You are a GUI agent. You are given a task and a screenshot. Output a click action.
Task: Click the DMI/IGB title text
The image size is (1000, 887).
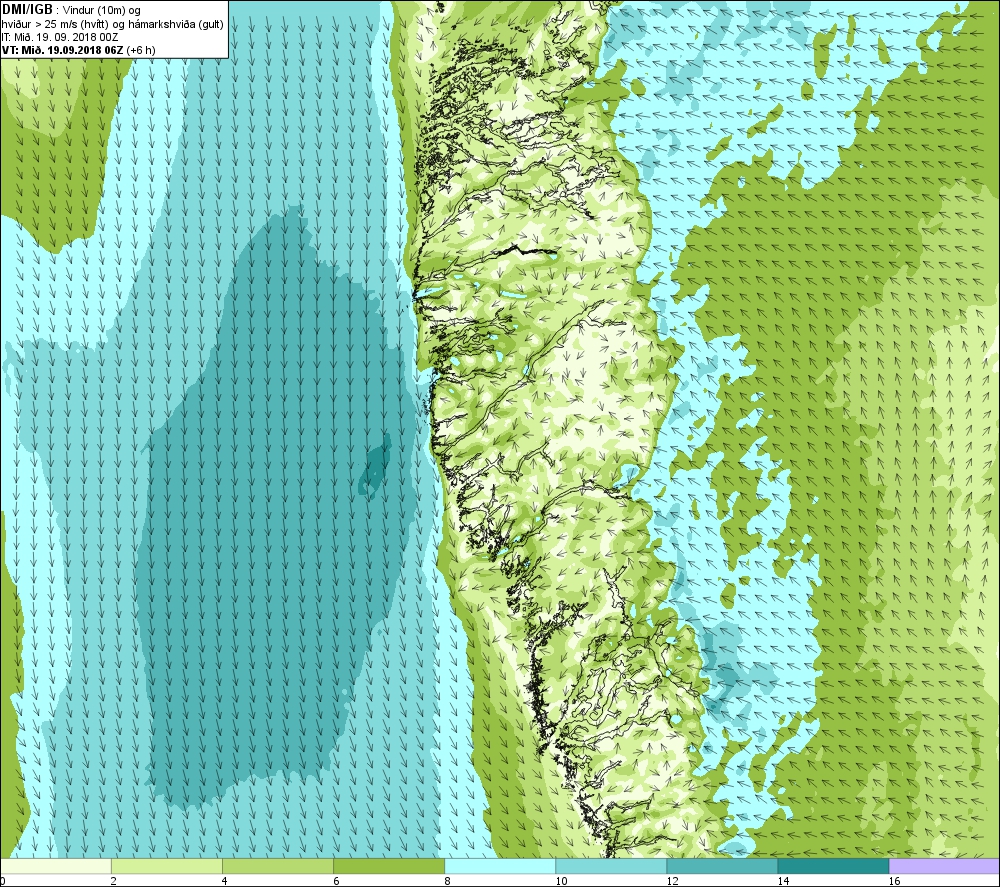pyautogui.click(x=27, y=10)
